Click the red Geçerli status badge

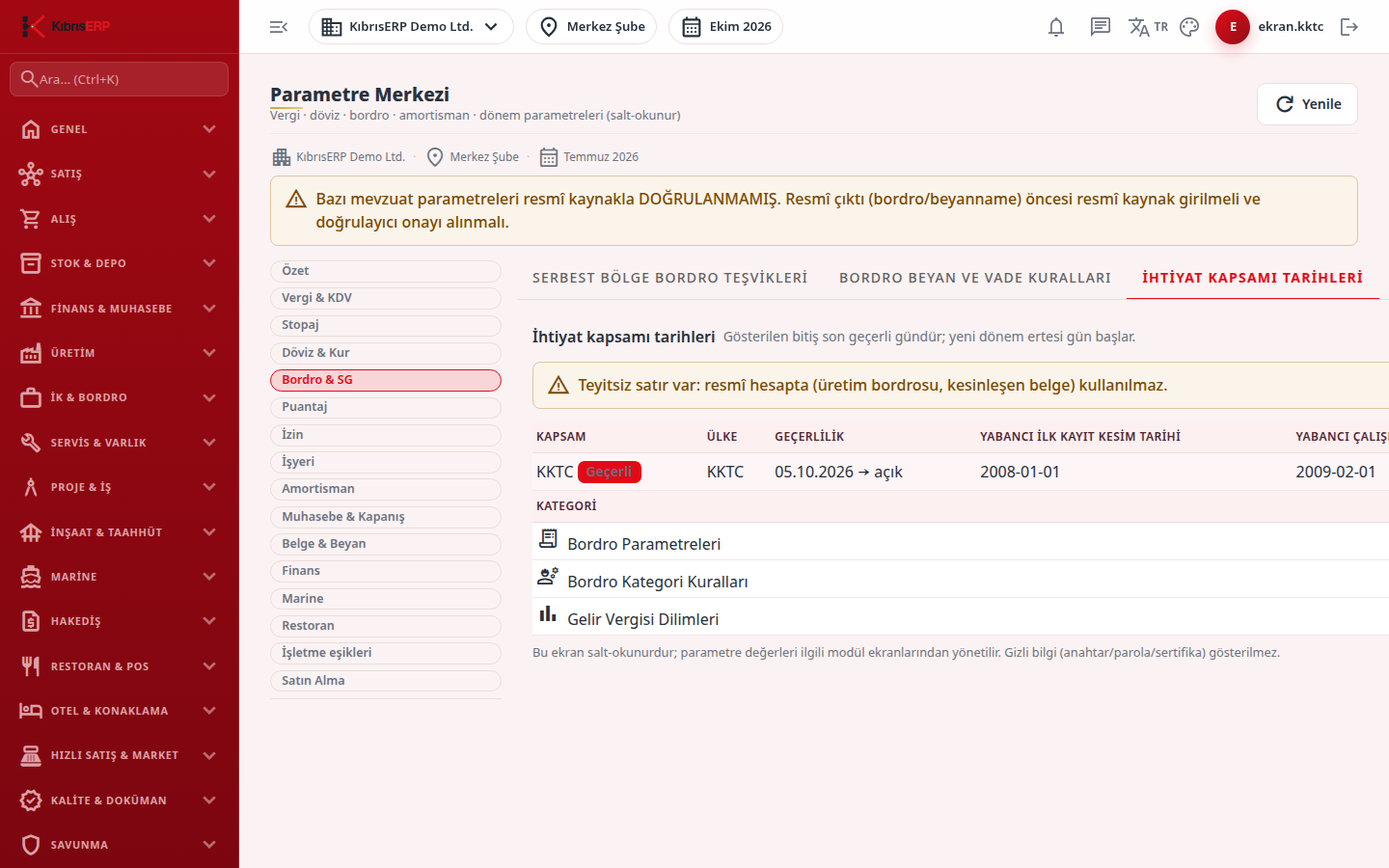pyautogui.click(x=610, y=472)
